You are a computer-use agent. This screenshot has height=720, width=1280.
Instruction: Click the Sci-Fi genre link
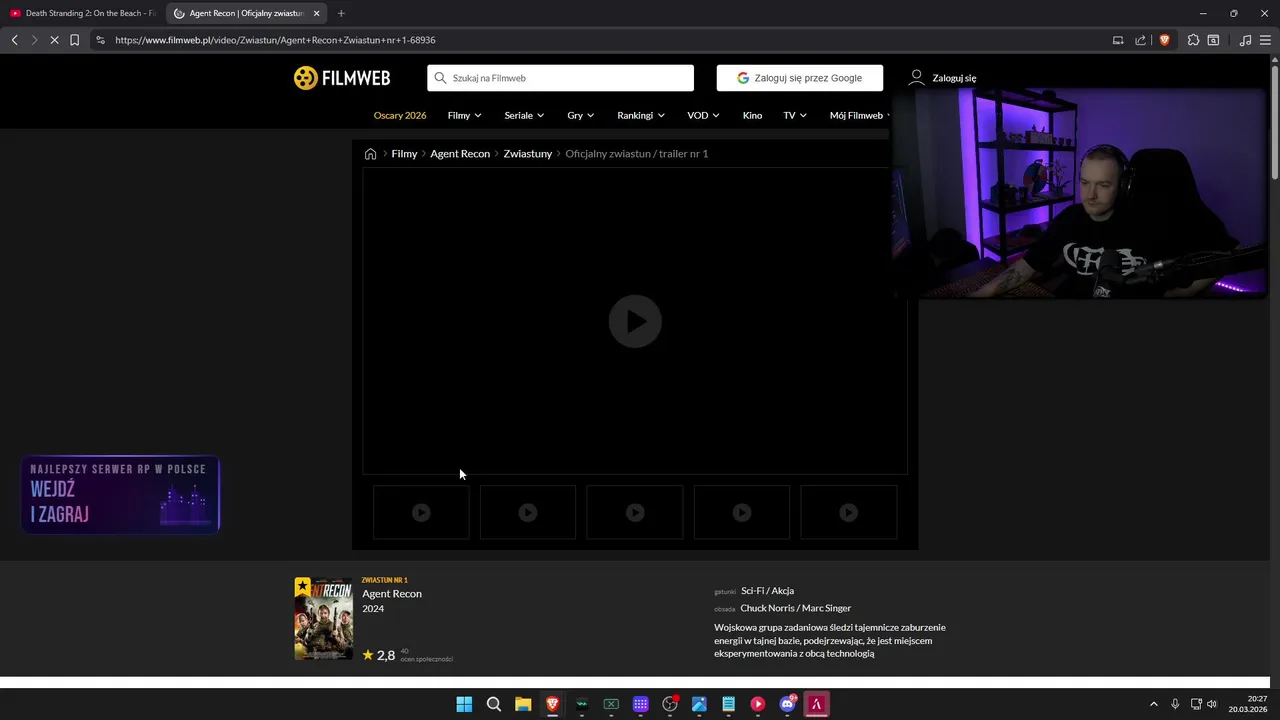point(752,591)
